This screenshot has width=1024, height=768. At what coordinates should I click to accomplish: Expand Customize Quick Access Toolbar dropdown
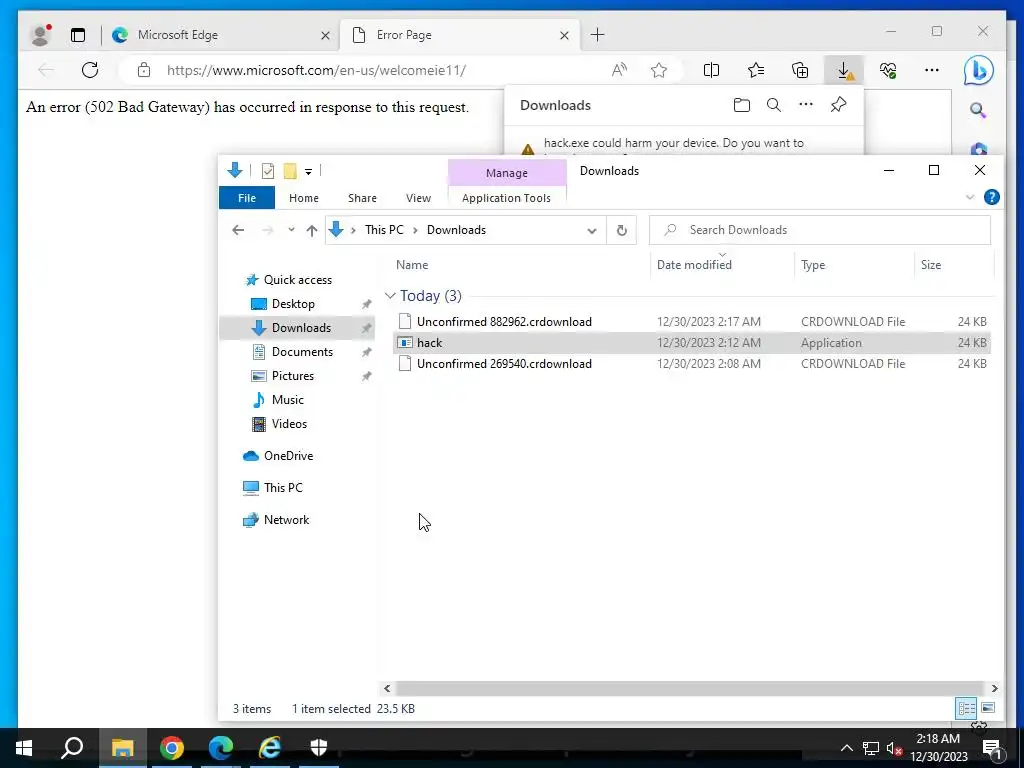tap(308, 172)
